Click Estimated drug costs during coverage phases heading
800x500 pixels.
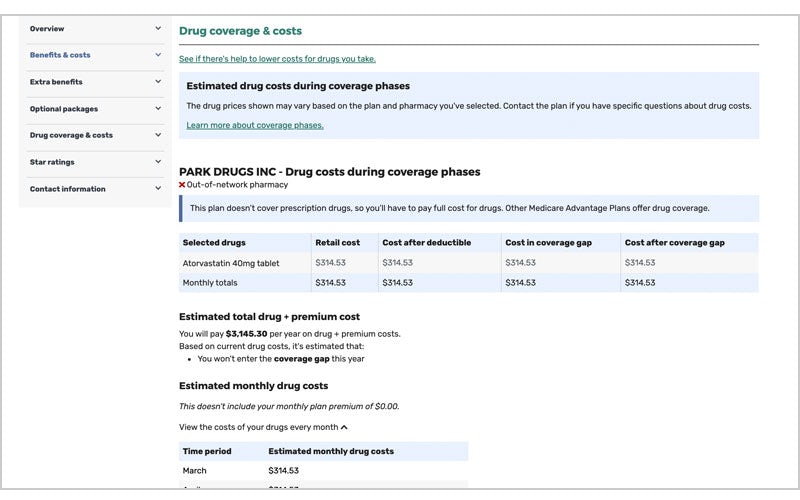click(x=298, y=86)
